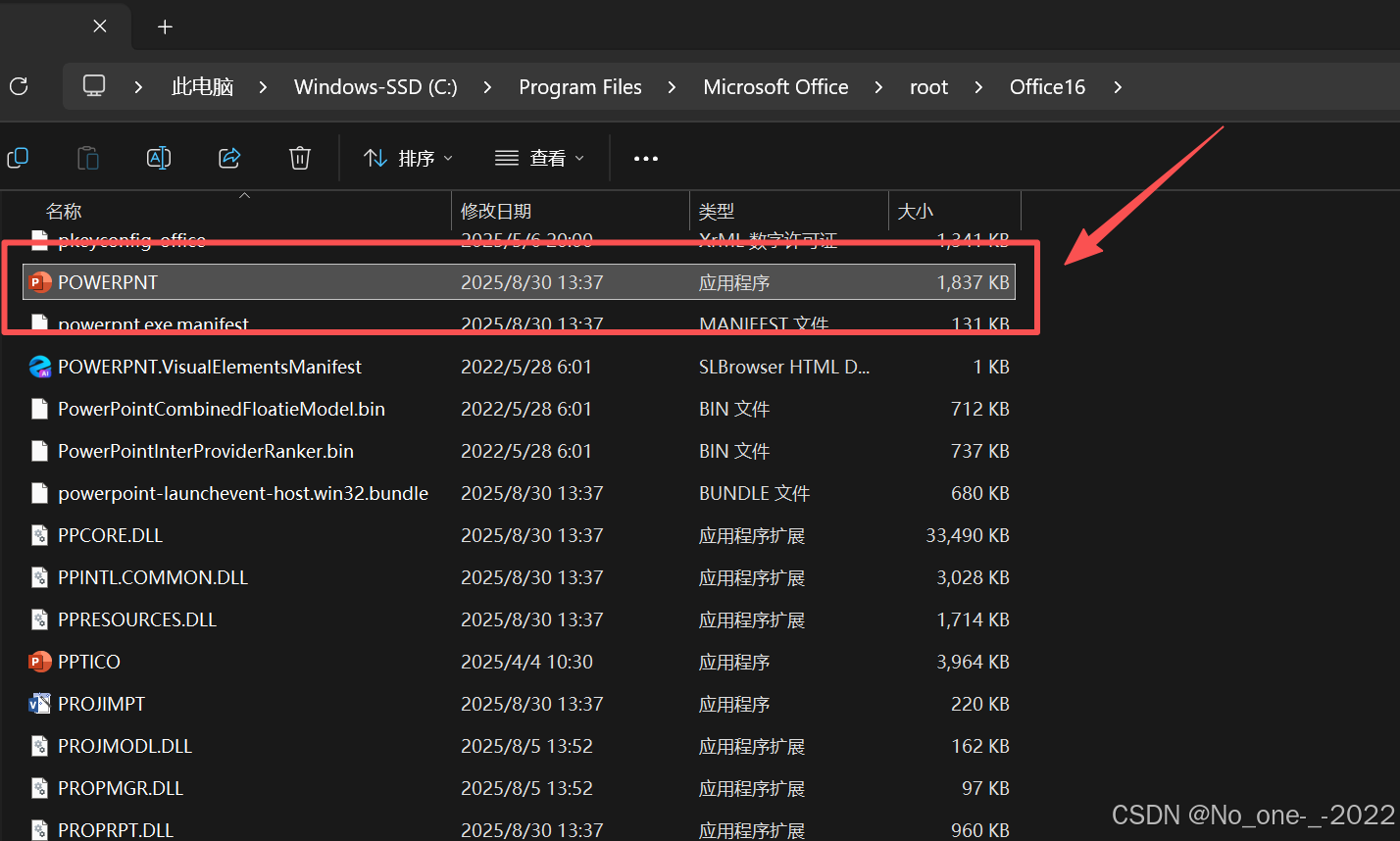Select powerpoint-launchevent-host.win32.bundle file name
Image resolution: width=1400 pixels, height=841 pixels.
click(243, 493)
